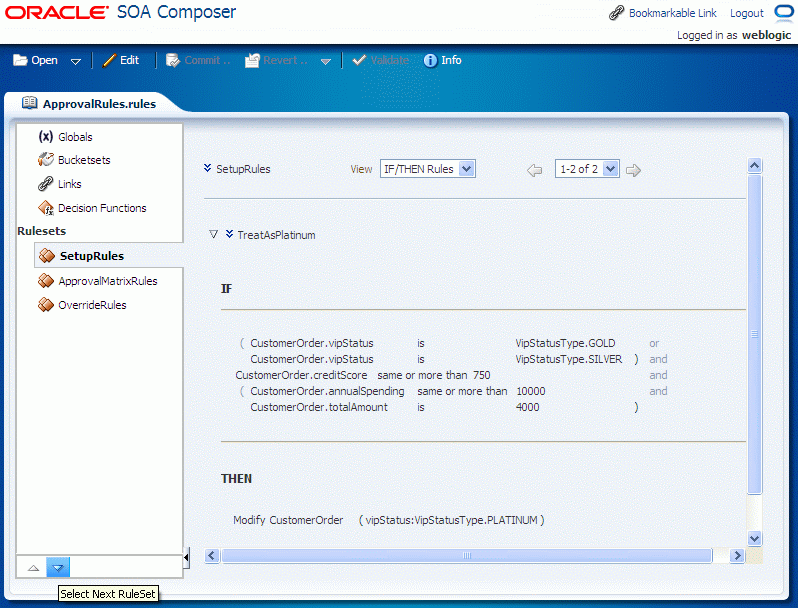
Task: Go to next rules page arrow
Action: (633, 170)
